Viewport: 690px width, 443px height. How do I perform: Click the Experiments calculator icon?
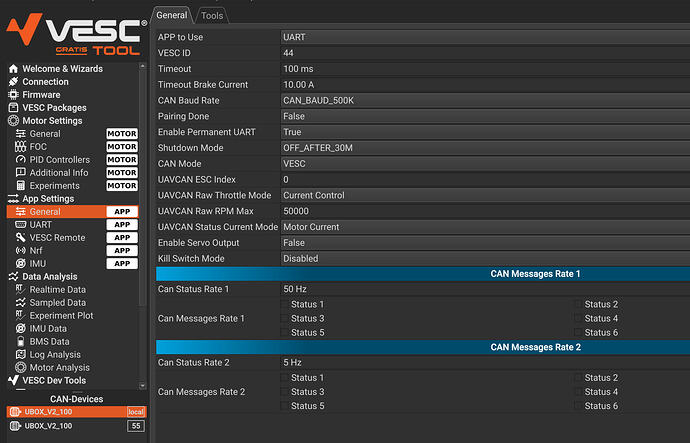tap(21, 186)
